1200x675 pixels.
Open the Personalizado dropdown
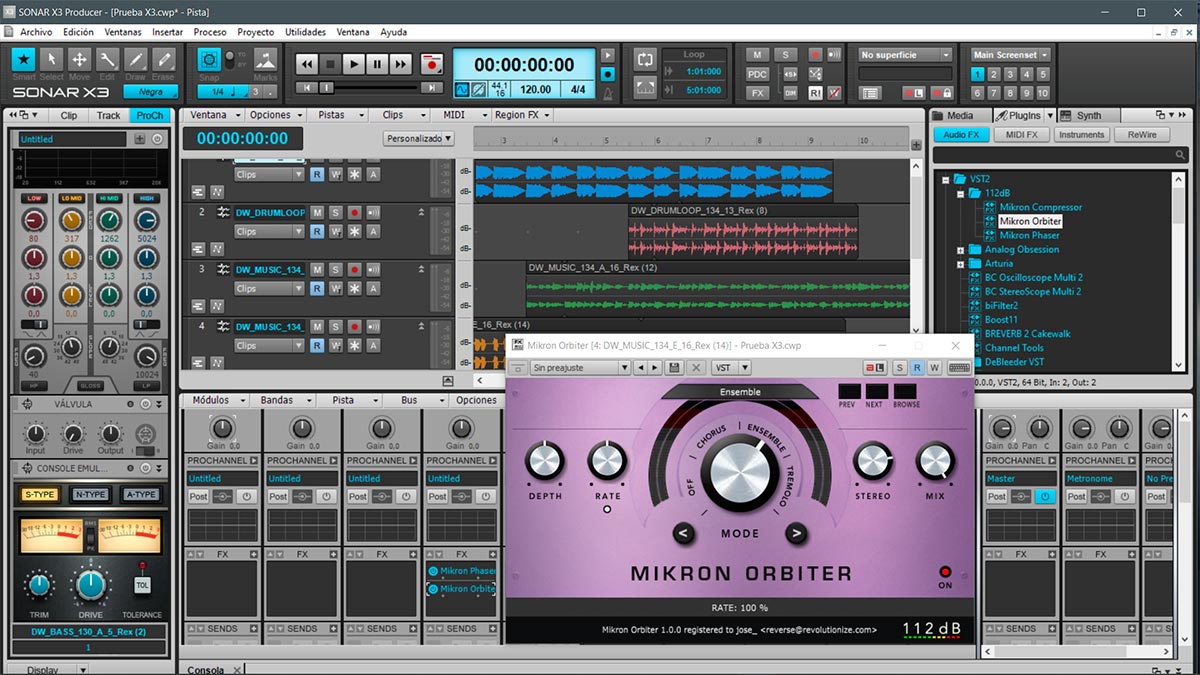(x=418, y=139)
